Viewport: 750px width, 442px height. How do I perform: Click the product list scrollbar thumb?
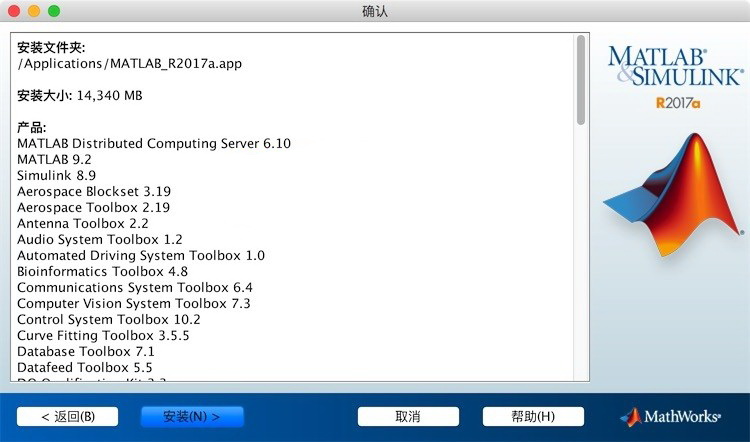point(581,80)
